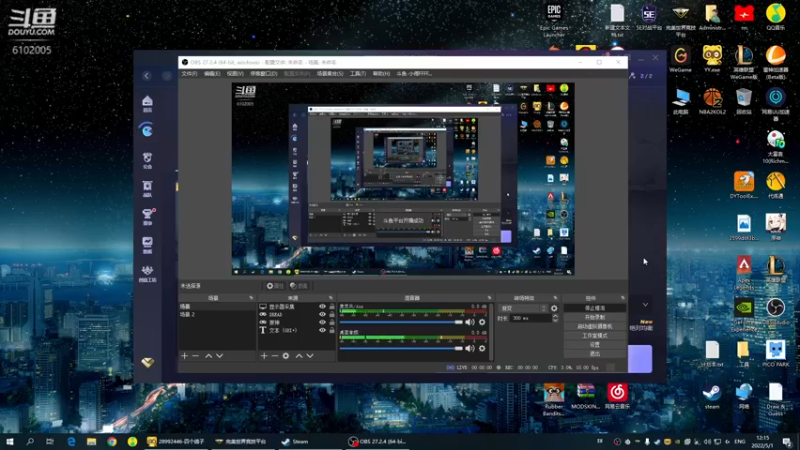
Task: Toggle visibility eye for 文本 (GDI+) source
Action: point(322,330)
